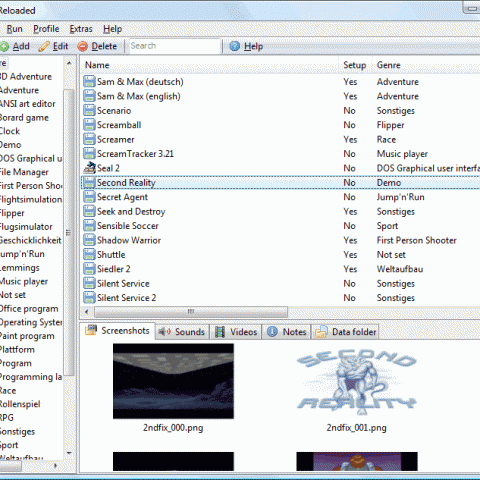Click the Screenshots tab picture icon
This screenshot has width=480, height=480.
pyautogui.click(x=91, y=330)
